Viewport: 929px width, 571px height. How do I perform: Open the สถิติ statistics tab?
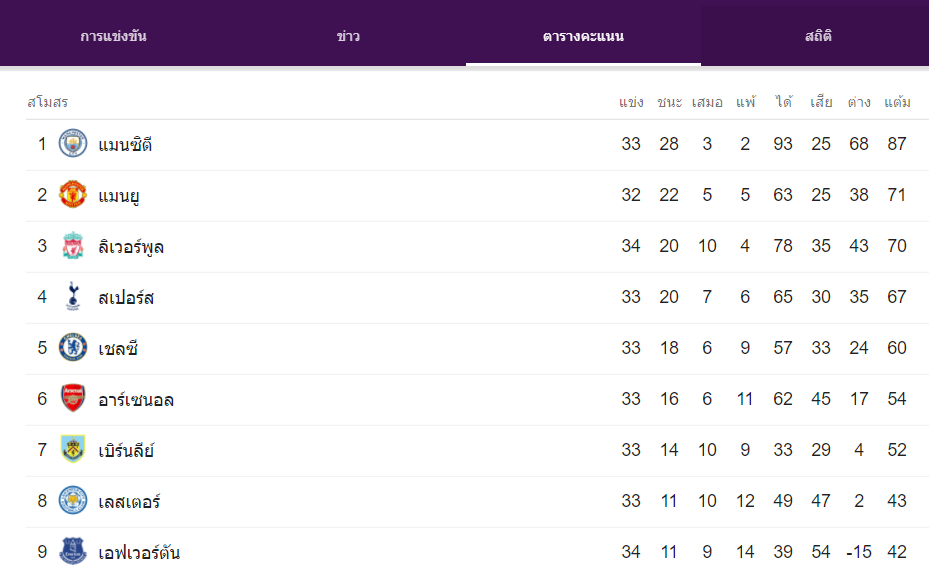click(818, 36)
